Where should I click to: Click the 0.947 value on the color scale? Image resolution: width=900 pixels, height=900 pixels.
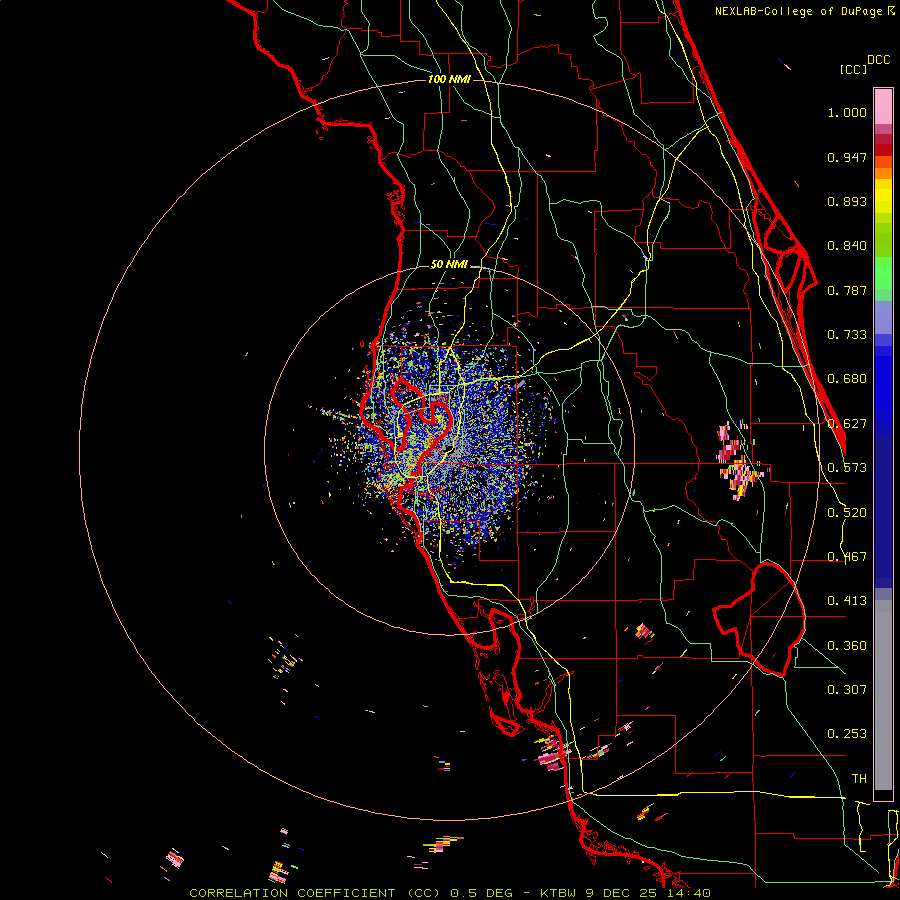tap(847, 157)
